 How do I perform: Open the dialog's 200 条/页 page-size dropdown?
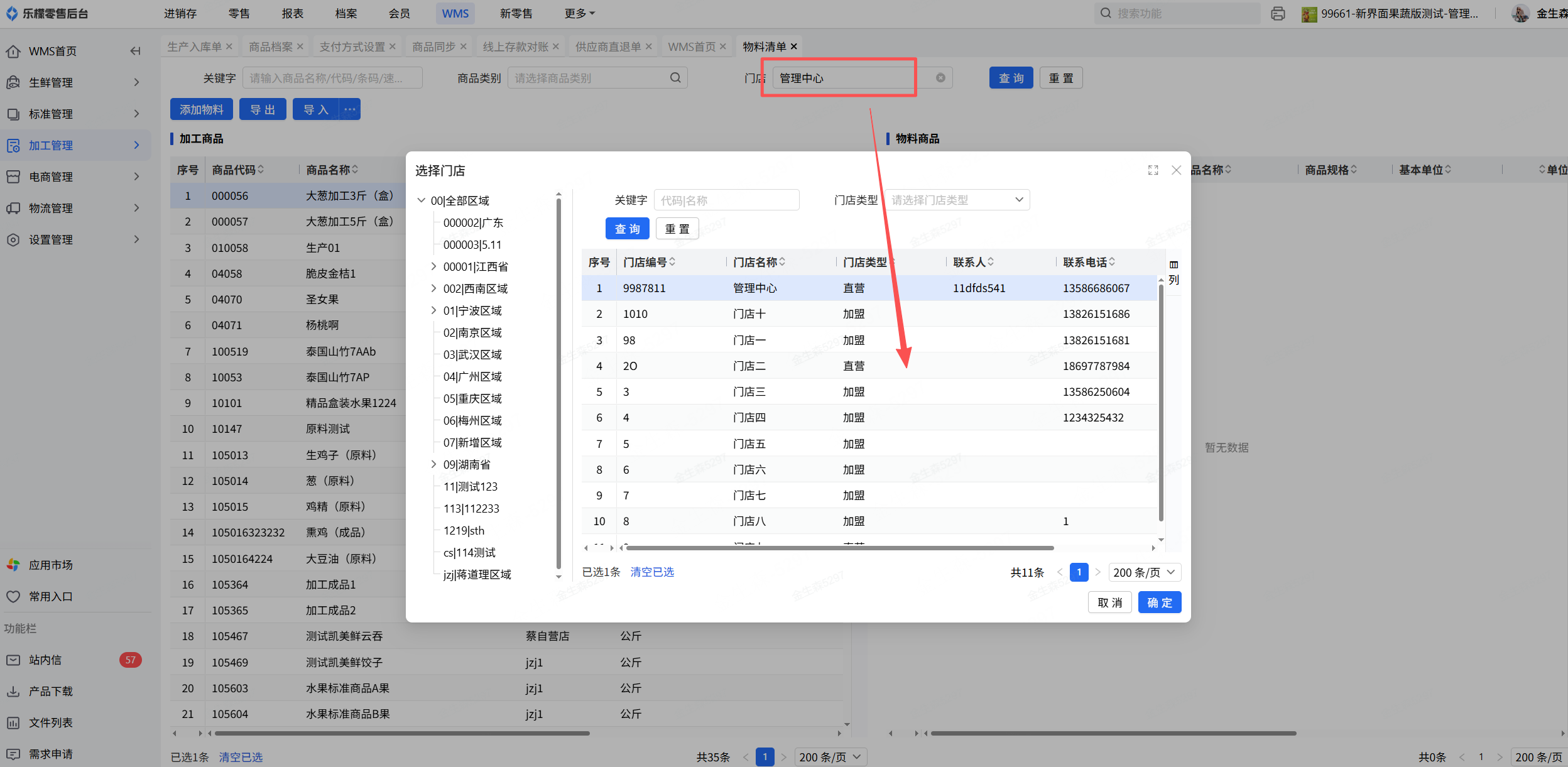tap(1144, 572)
